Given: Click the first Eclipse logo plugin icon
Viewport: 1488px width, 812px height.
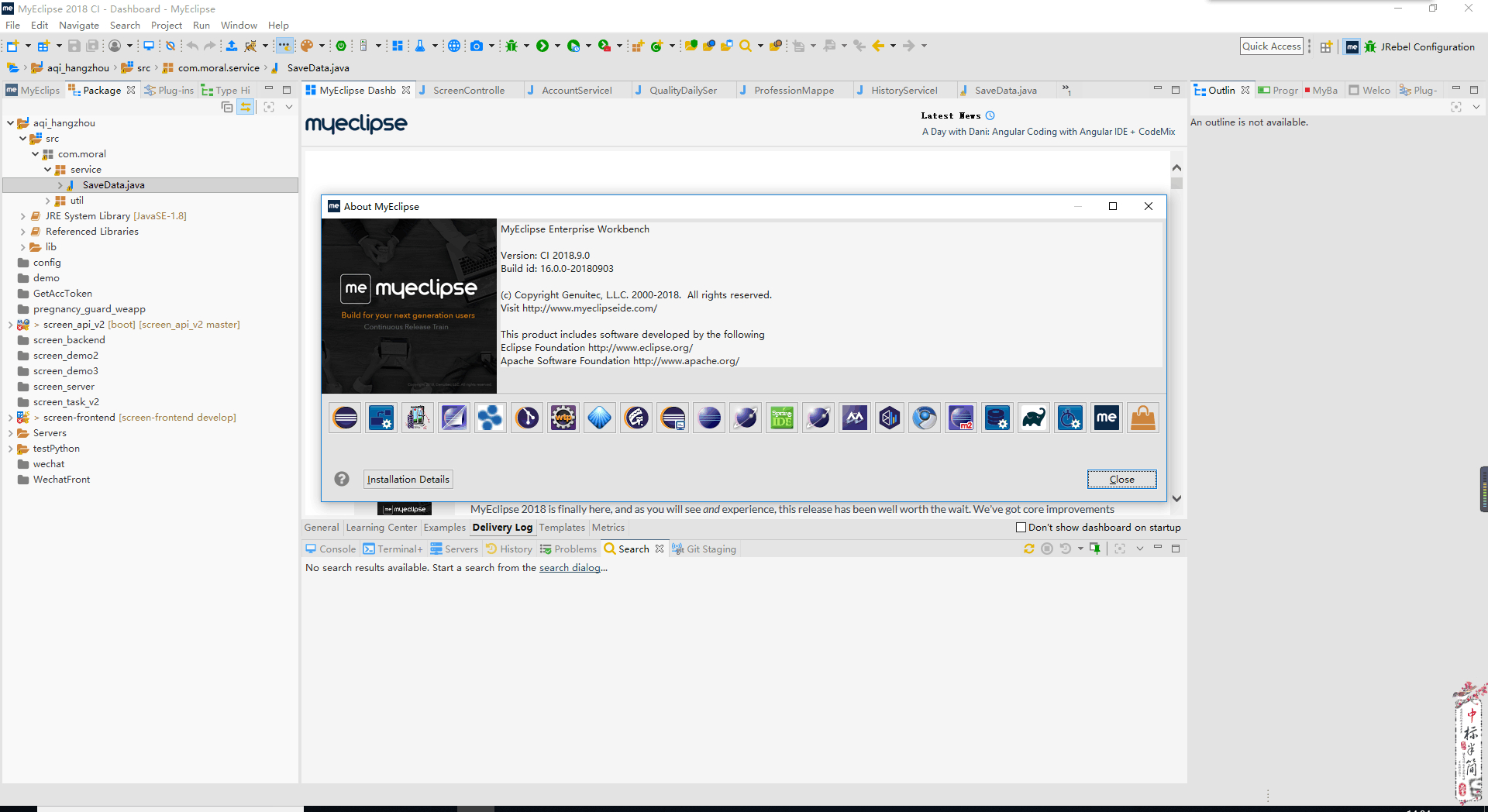Looking at the screenshot, I should (345, 418).
